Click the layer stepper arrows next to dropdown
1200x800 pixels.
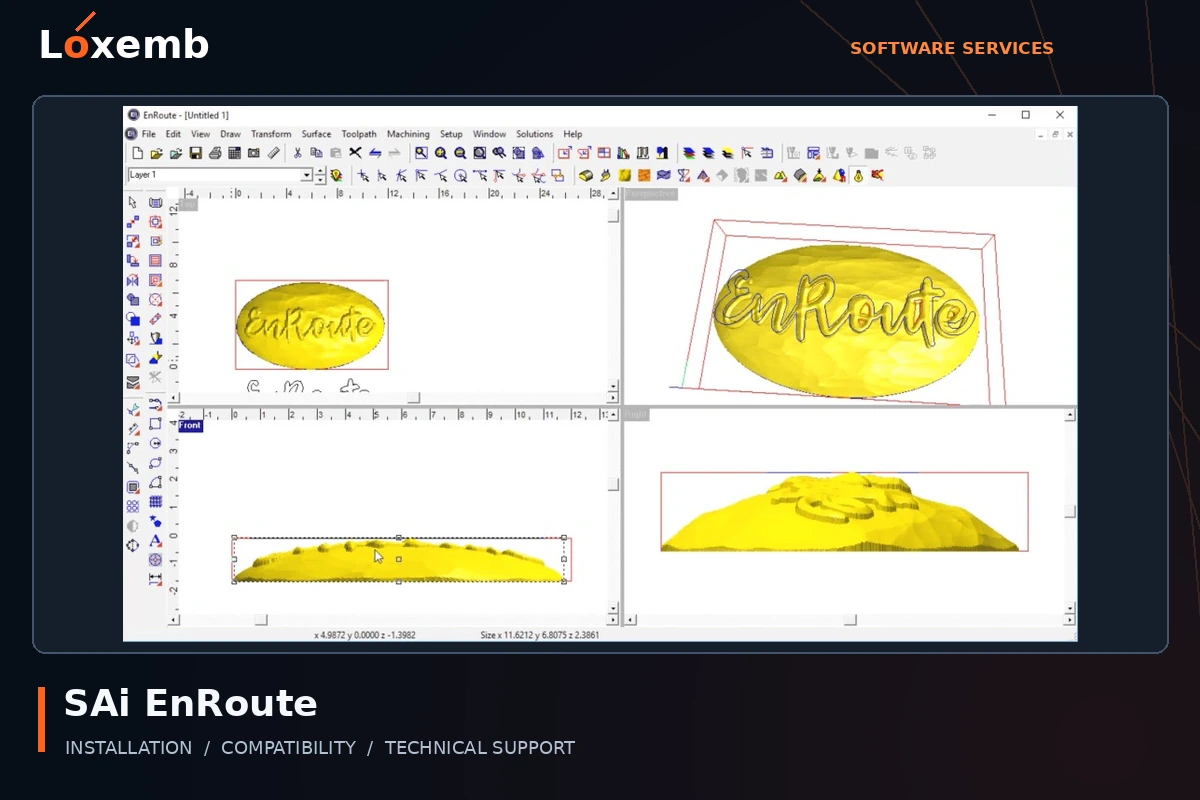click(x=319, y=175)
